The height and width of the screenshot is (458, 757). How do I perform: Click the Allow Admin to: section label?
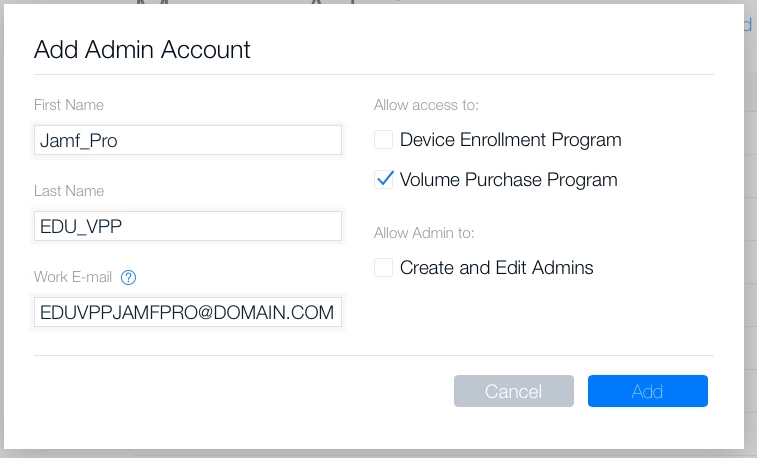pos(424,233)
